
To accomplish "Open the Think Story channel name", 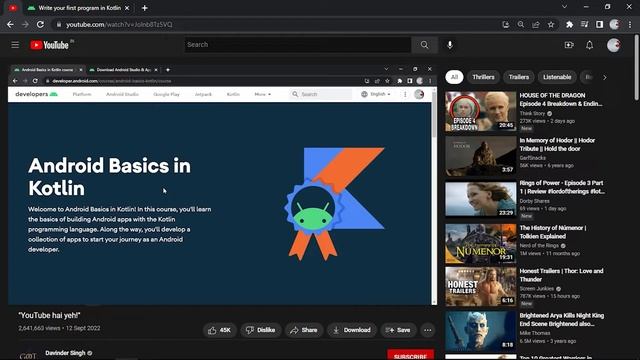I will coord(532,113).
